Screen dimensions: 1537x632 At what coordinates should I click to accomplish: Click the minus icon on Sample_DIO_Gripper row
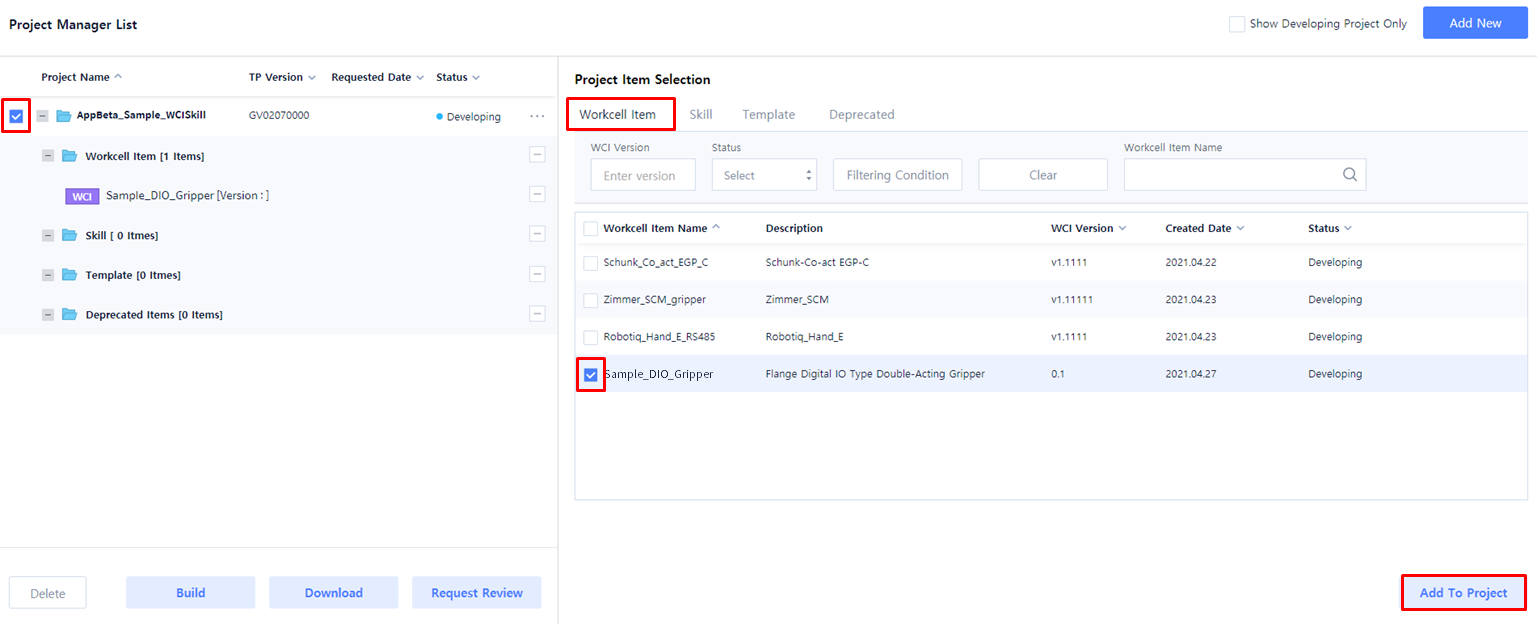pyautogui.click(x=537, y=194)
